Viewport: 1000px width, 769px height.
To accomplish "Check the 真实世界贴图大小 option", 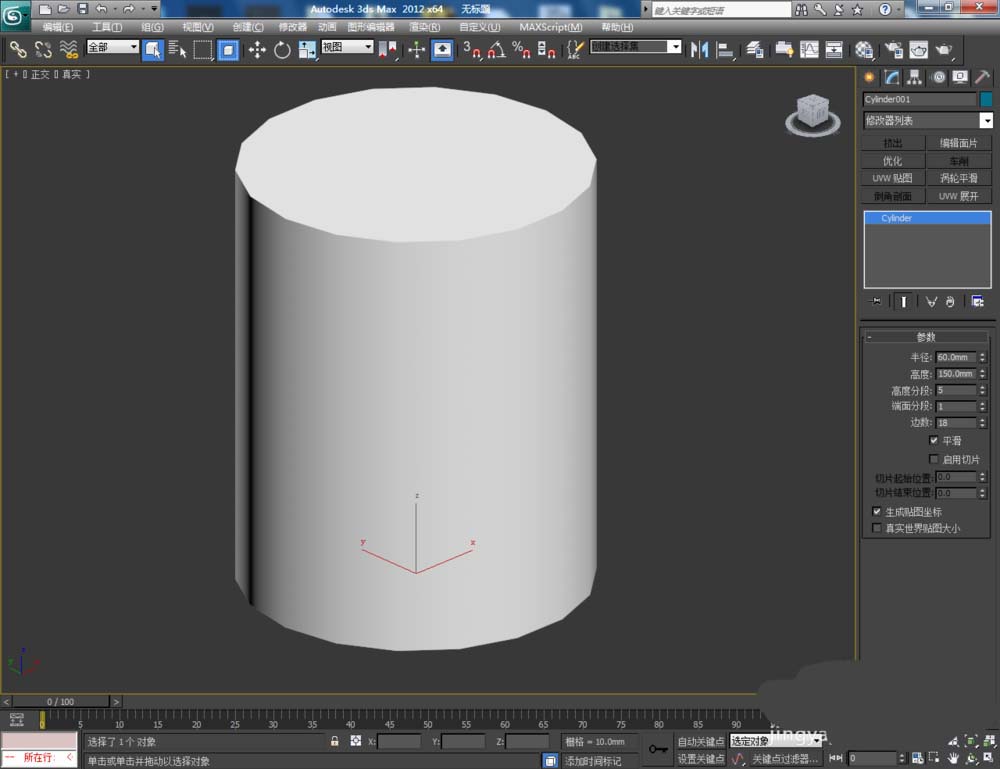I will tap(877, 528).
